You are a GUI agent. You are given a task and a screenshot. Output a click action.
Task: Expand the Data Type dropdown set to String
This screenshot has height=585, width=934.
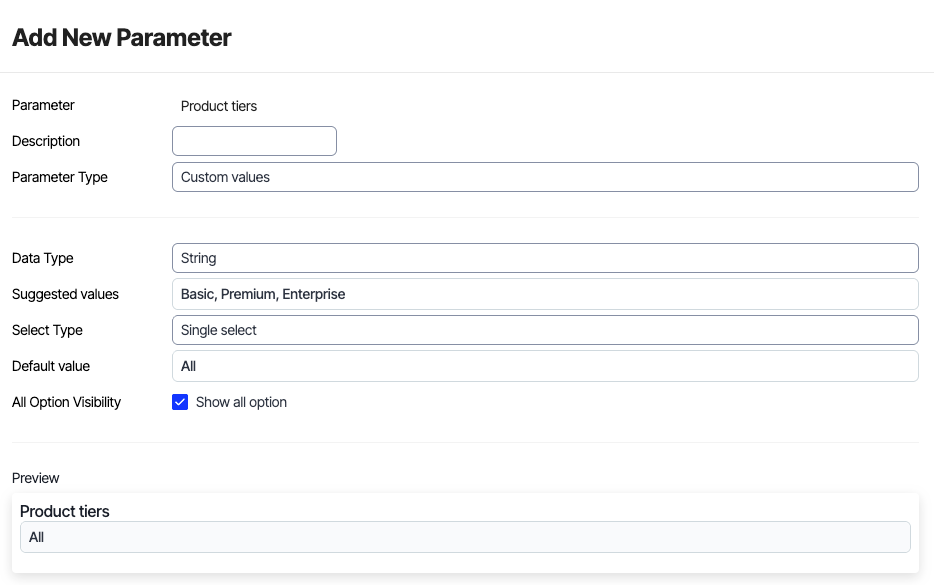click(x=545, y=258)
